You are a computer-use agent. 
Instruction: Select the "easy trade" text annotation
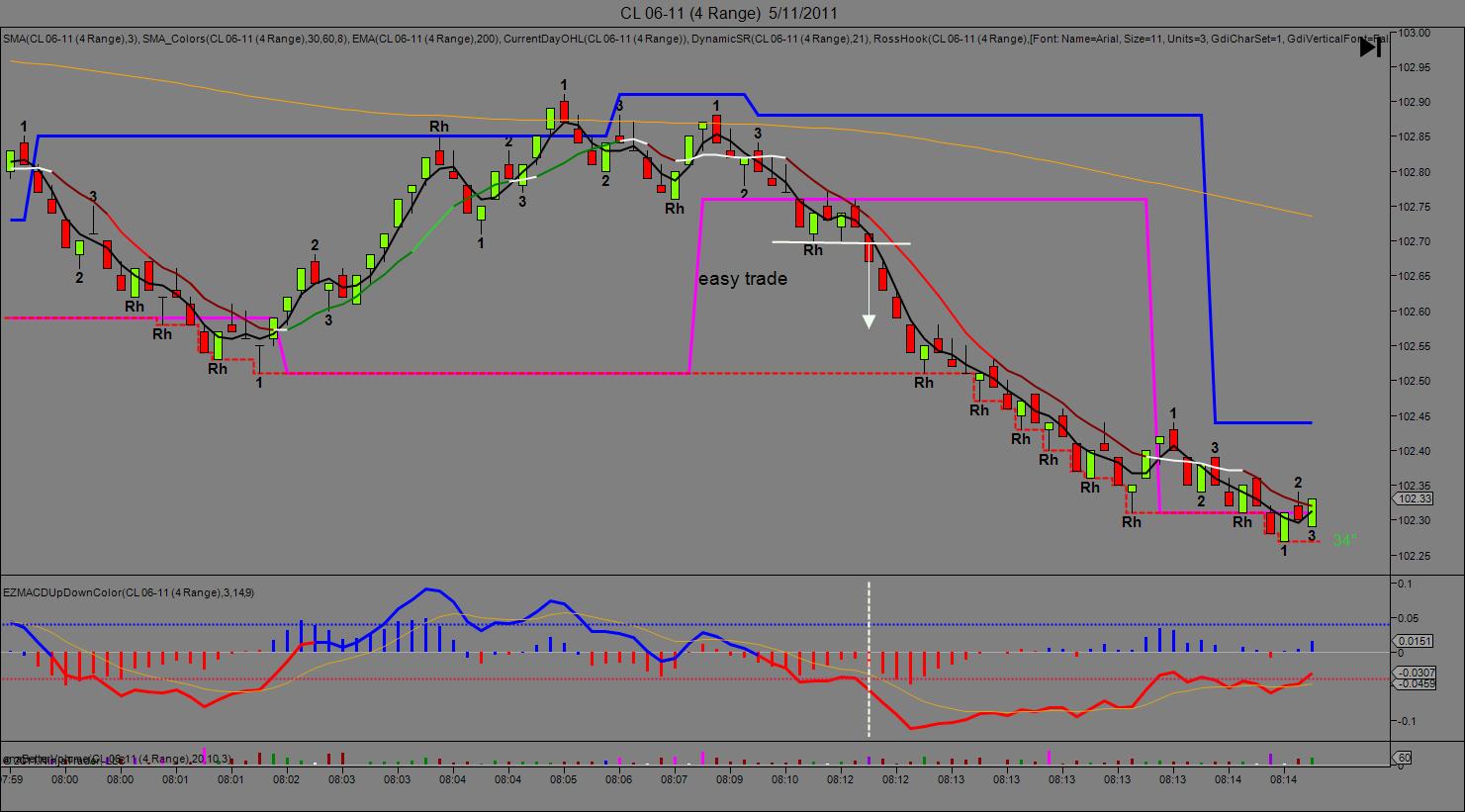coord(743,279)
